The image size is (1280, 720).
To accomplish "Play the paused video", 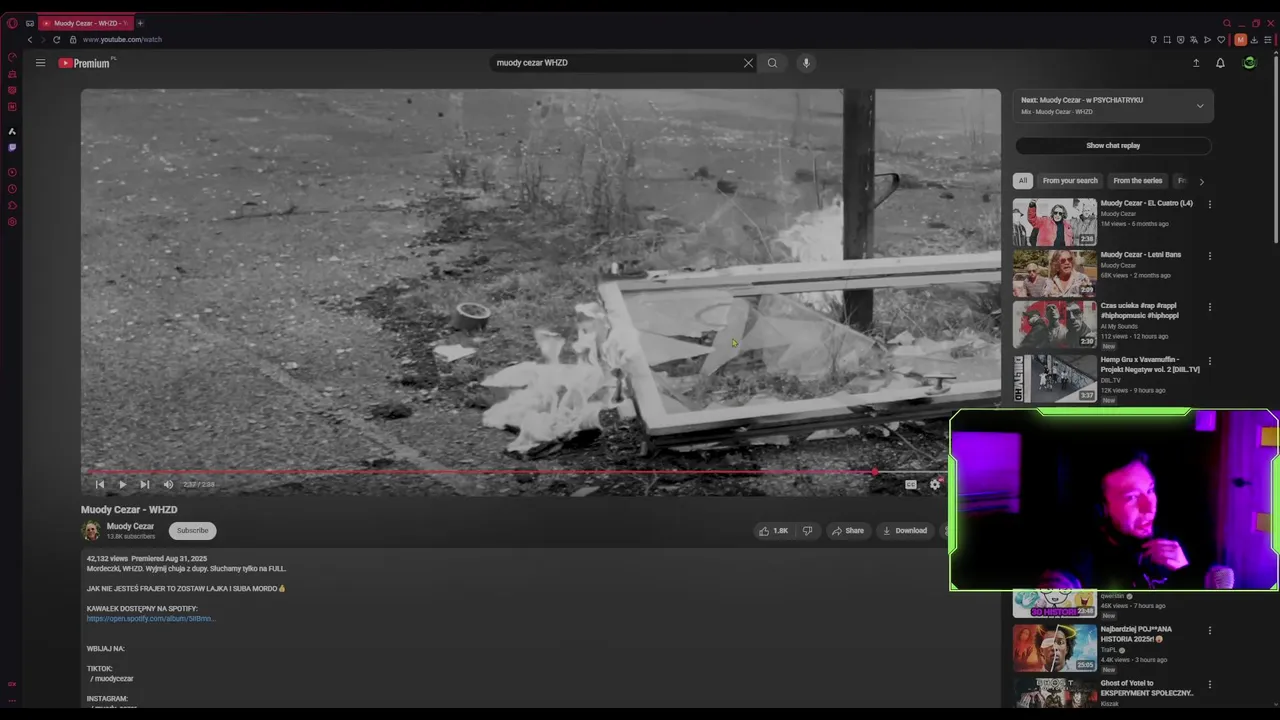I will point(122,484).
